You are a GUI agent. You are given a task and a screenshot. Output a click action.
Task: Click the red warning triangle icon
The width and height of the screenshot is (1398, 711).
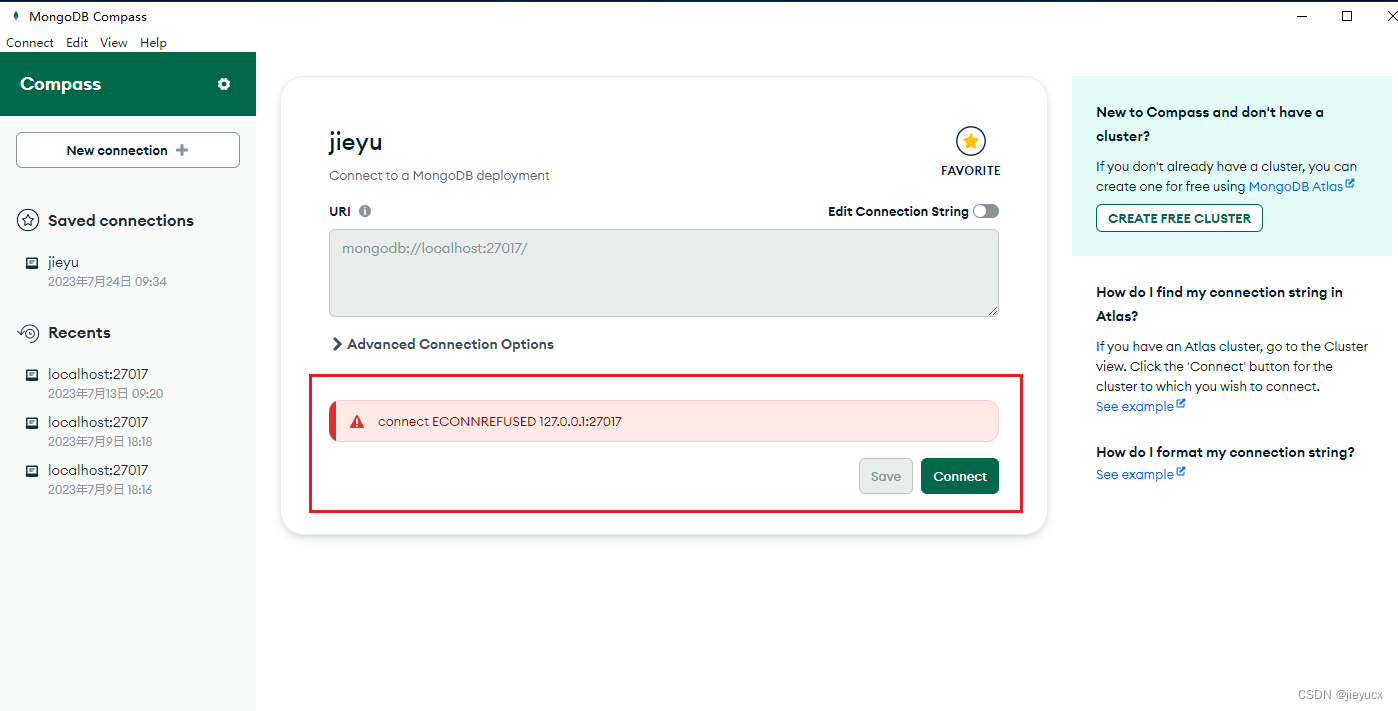(357, 422)
